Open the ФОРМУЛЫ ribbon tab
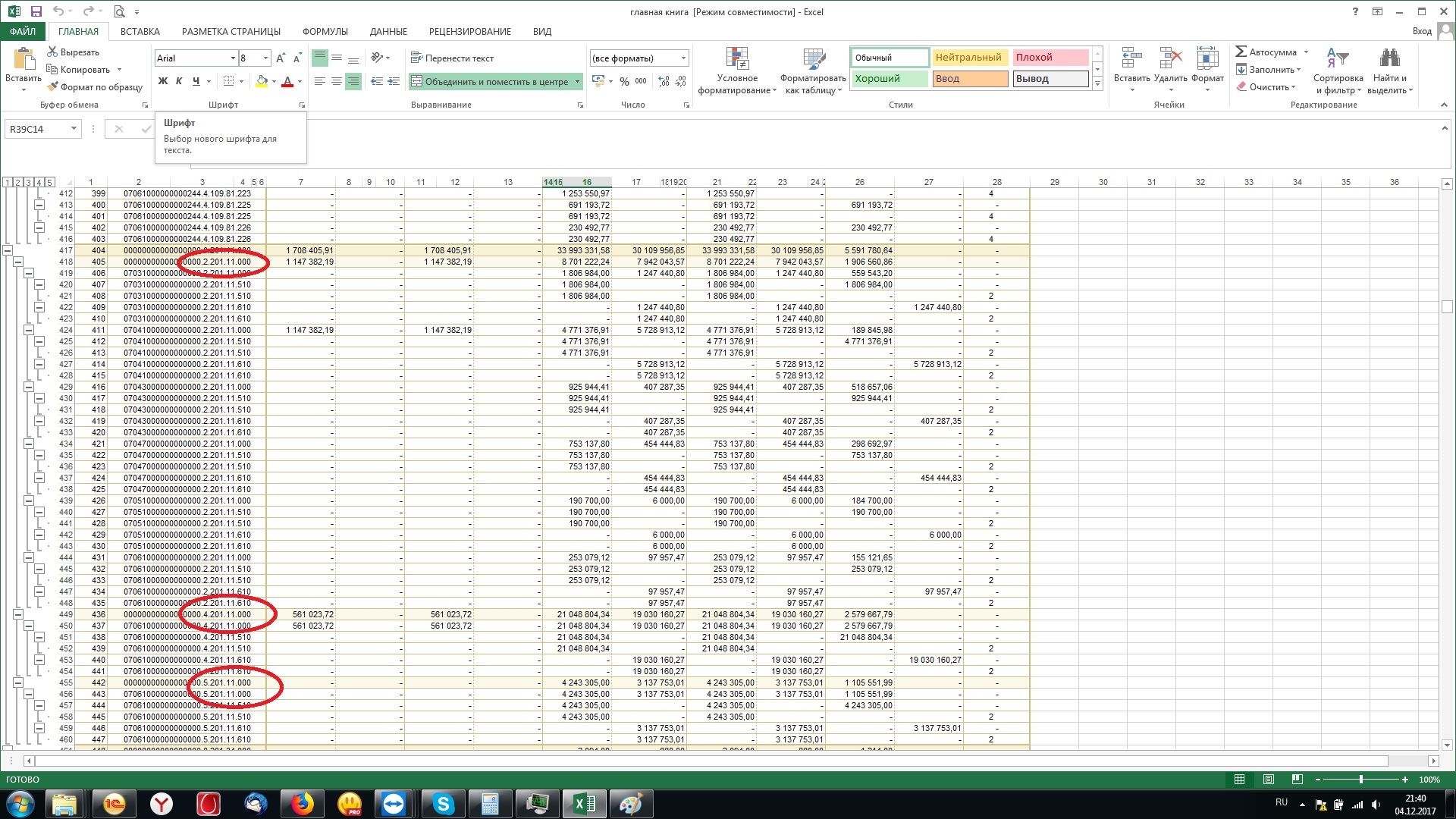 pyautogui.click(x=325, y=32)
